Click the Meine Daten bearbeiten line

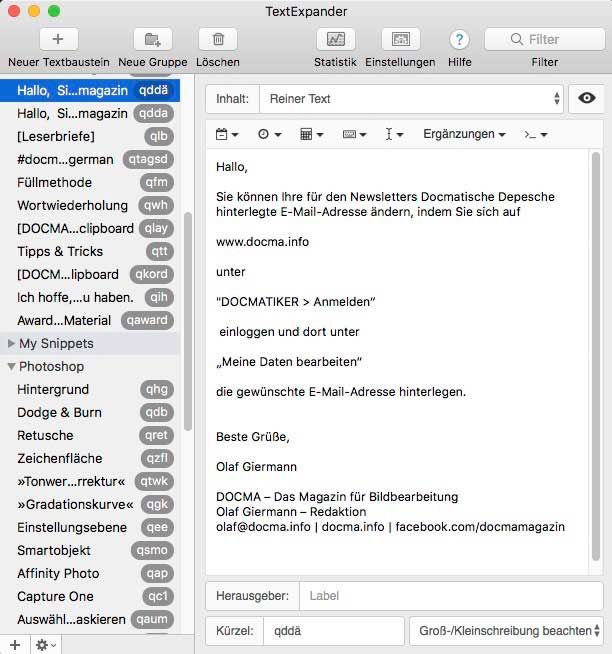[x=289, y=362]
